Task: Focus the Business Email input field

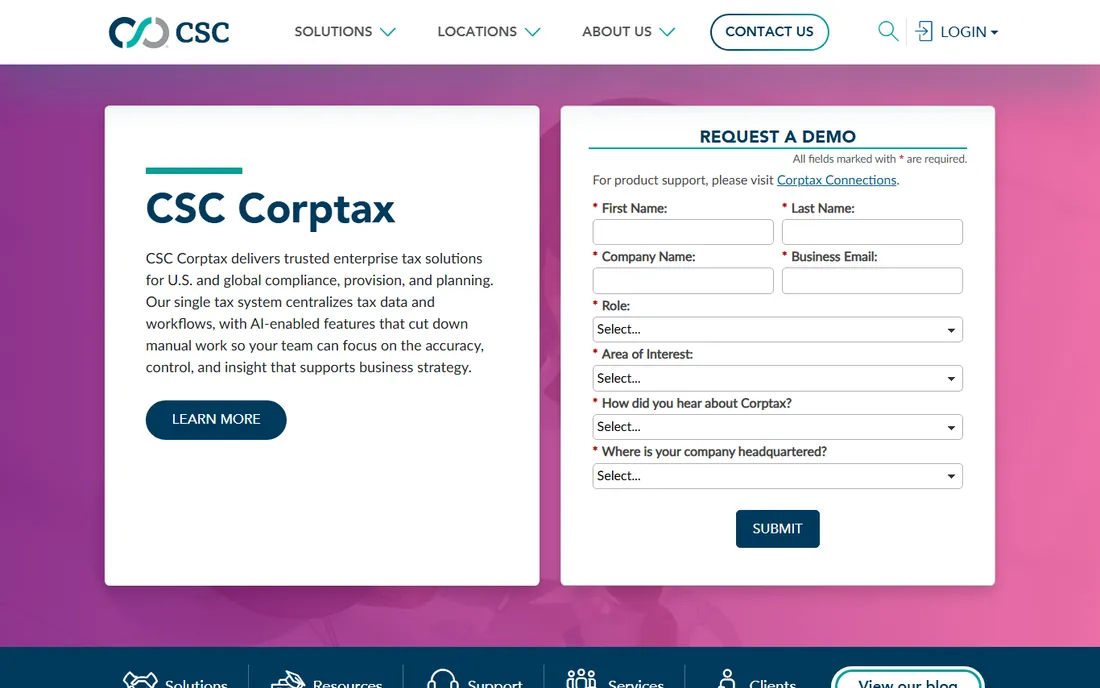Action: 872,281
